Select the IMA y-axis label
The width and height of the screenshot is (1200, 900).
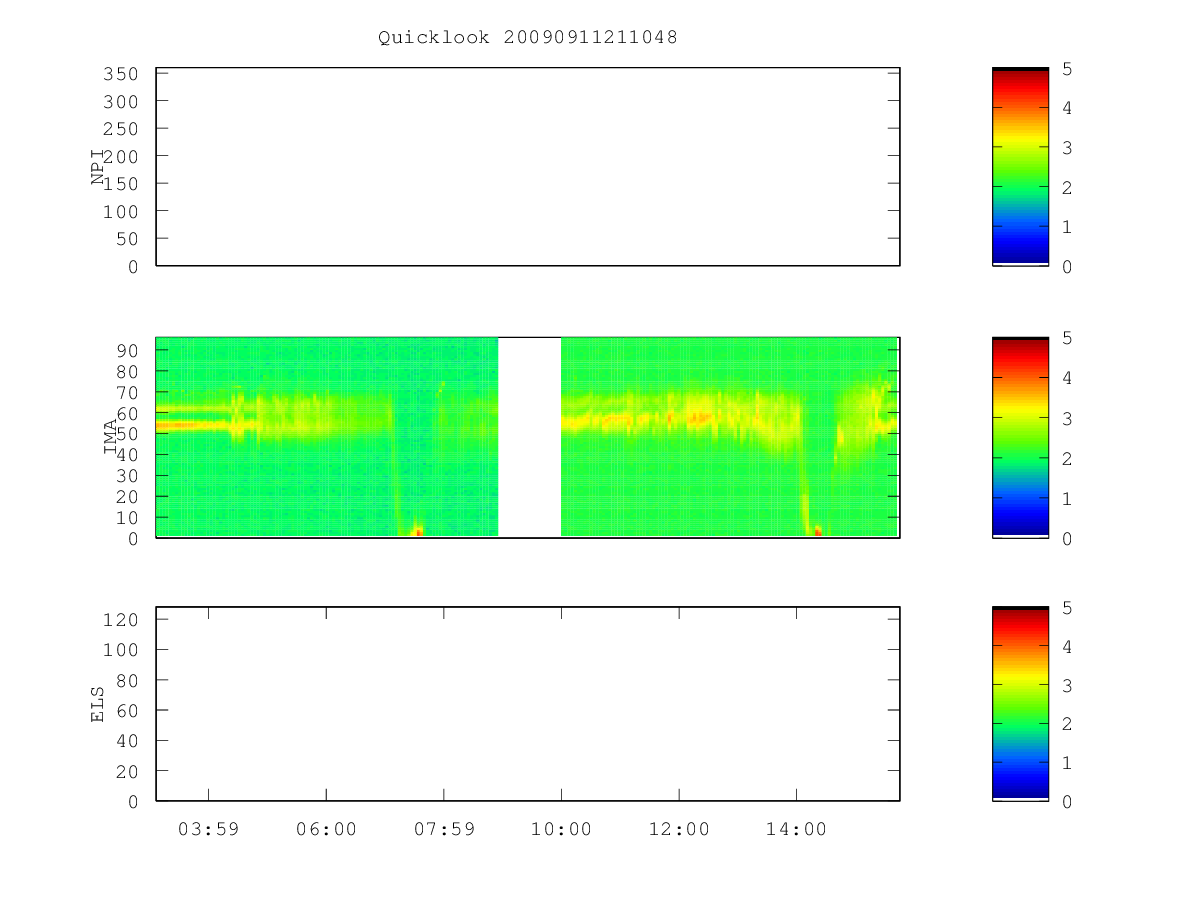111,438
